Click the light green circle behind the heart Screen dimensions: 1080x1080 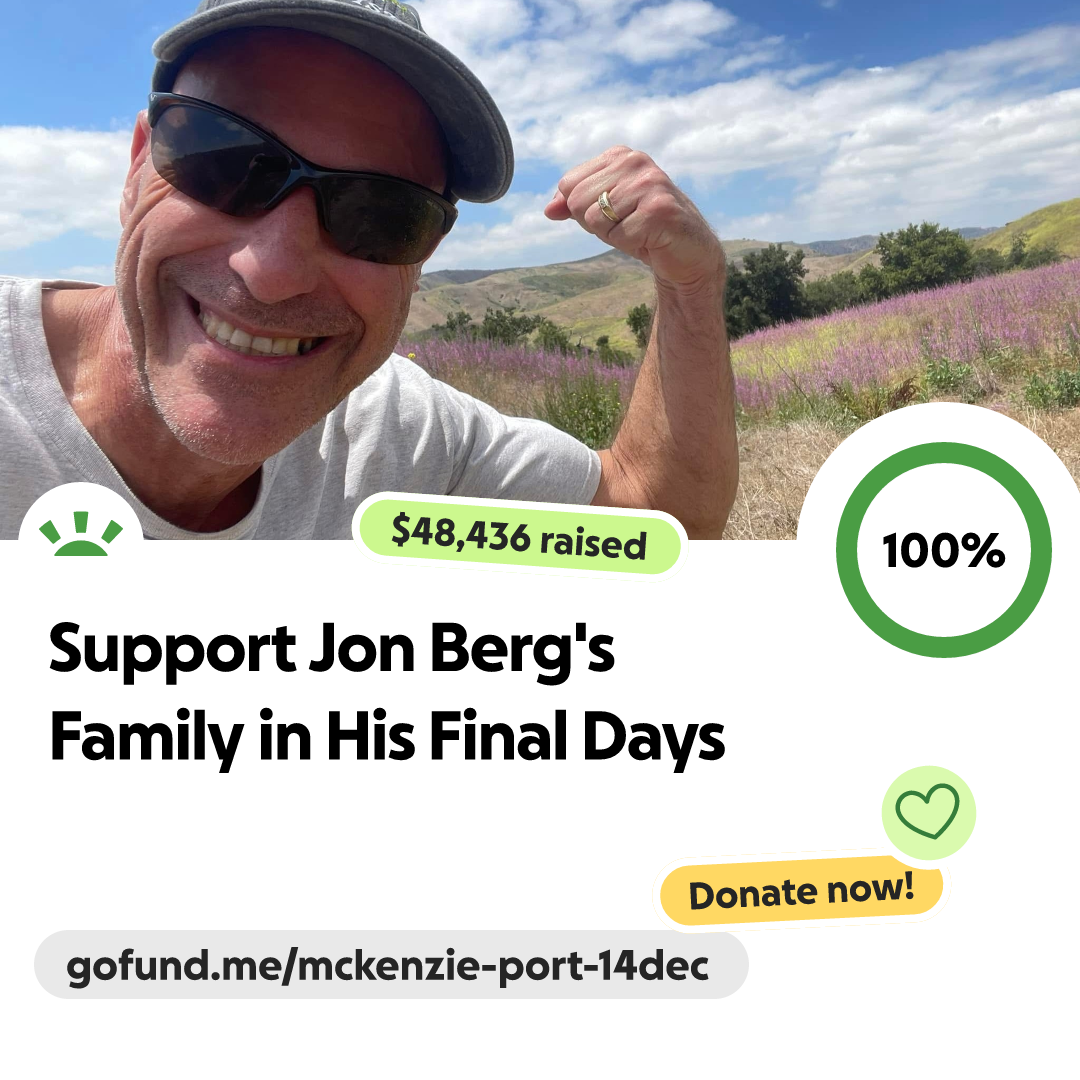[x=928, y=813]
